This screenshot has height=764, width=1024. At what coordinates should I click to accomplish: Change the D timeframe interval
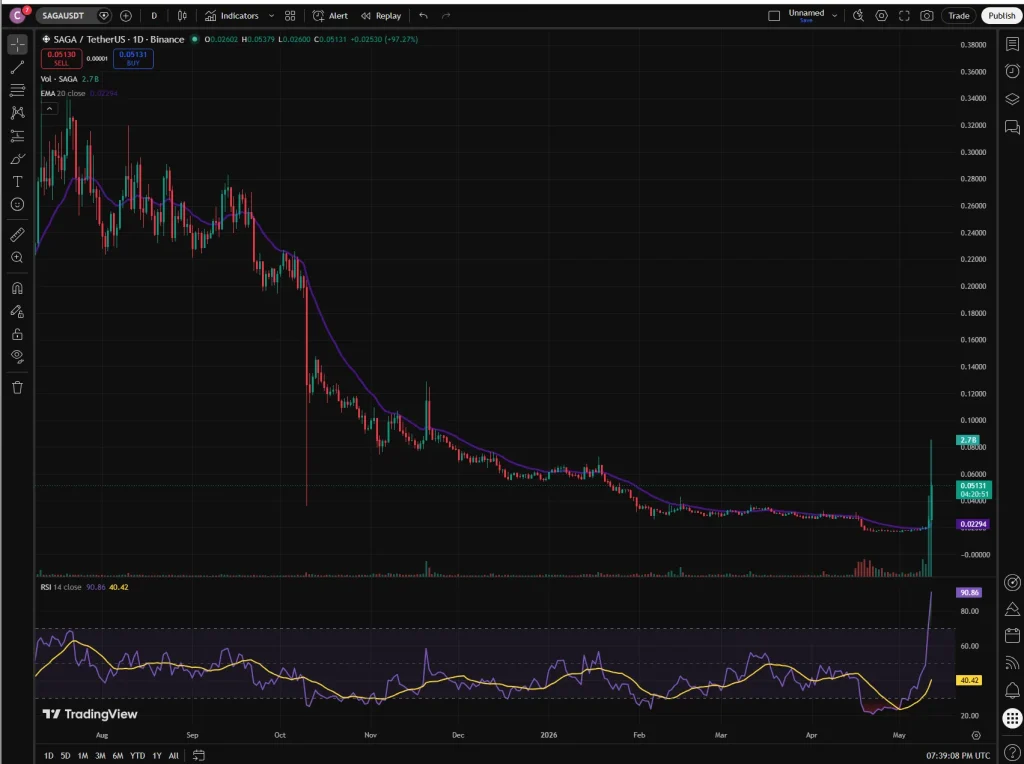tap(154, 16)
